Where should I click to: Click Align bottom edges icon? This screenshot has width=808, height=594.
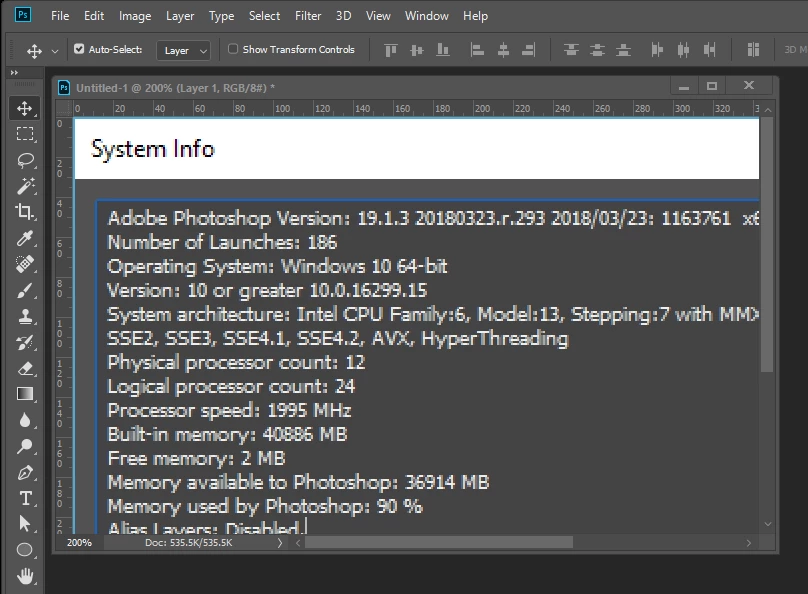[443, 50]
